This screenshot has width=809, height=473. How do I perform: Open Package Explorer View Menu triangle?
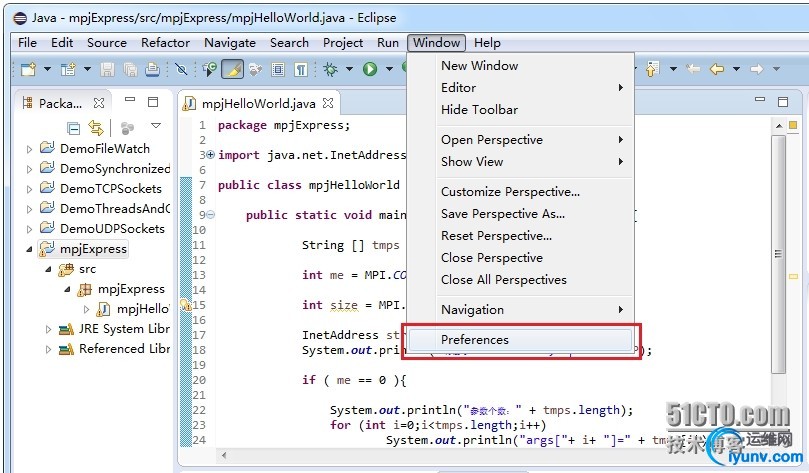156,125
